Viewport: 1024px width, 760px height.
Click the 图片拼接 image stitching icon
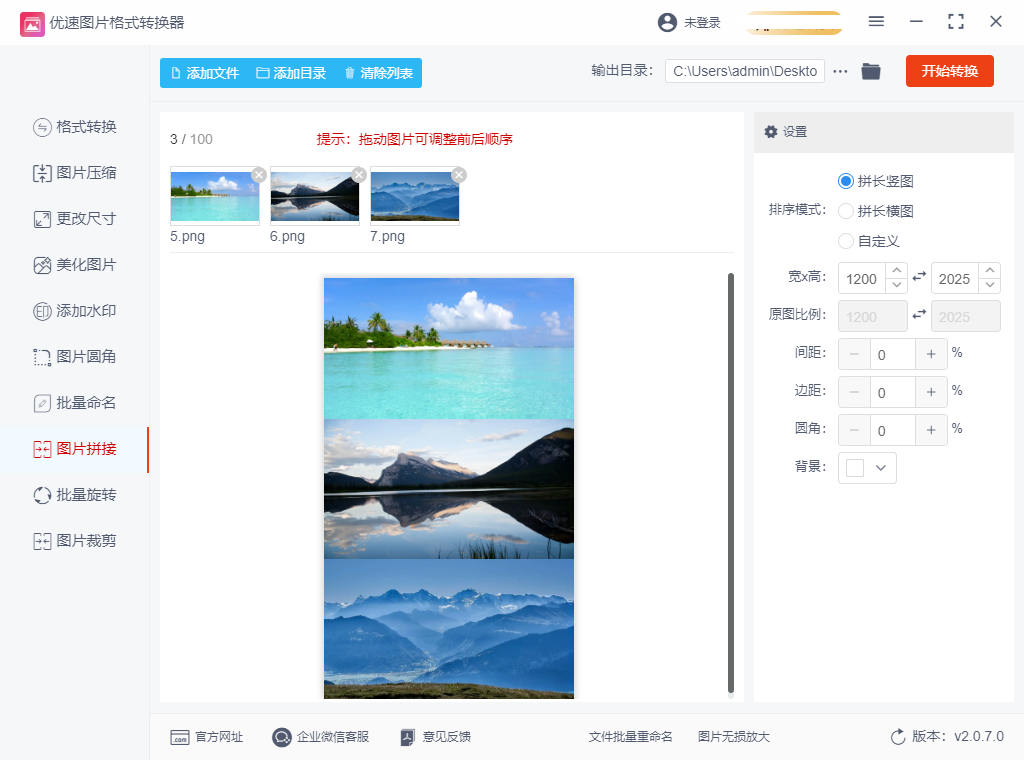pos(42,449)
